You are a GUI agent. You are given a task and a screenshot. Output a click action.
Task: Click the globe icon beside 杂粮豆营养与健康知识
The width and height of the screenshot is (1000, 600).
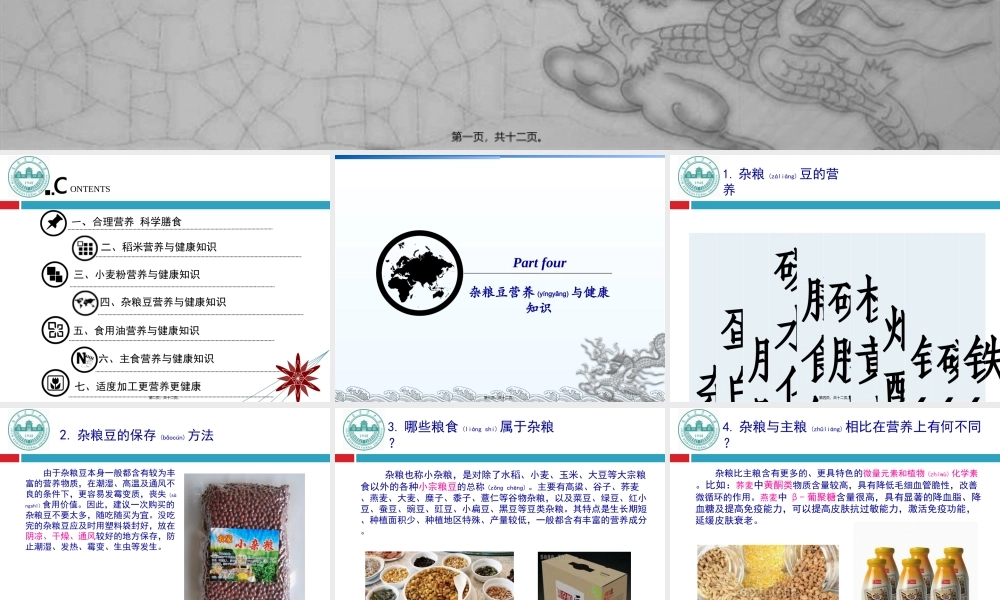tap(84, 302)
